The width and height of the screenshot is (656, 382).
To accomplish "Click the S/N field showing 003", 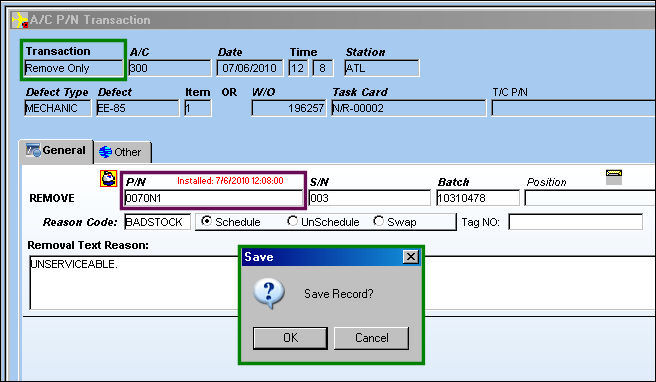I will [x=369, y=198].
